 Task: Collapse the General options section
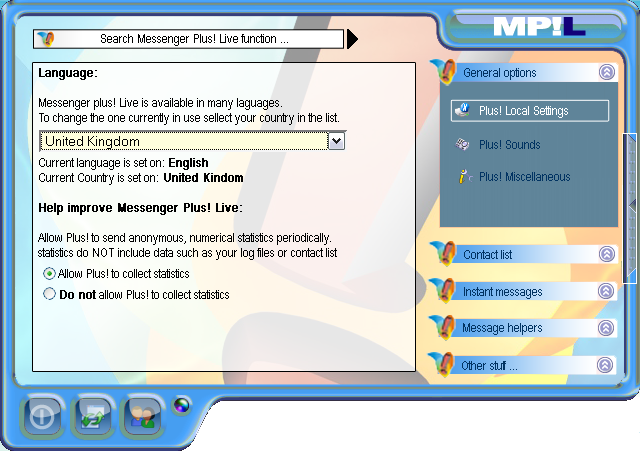click(606, 73)
